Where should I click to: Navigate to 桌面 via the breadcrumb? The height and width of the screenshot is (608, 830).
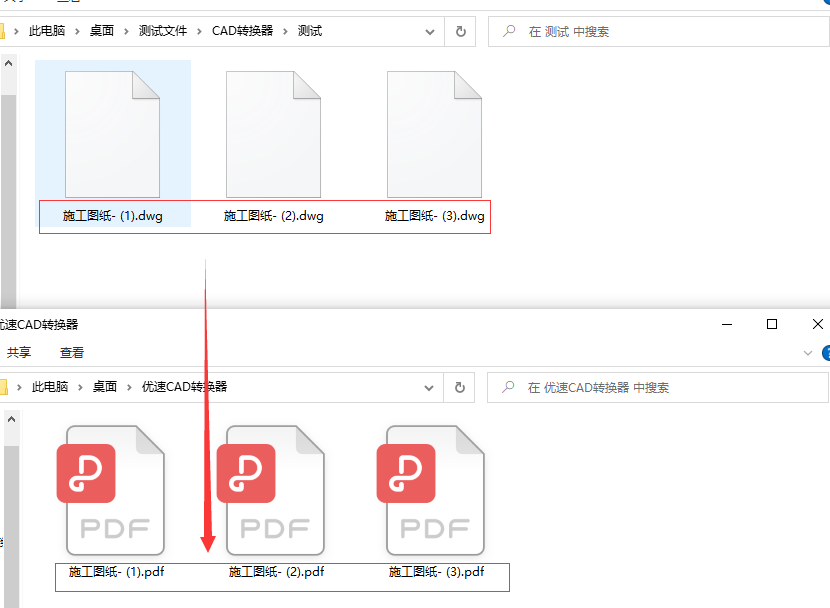[x=103, y=31]
